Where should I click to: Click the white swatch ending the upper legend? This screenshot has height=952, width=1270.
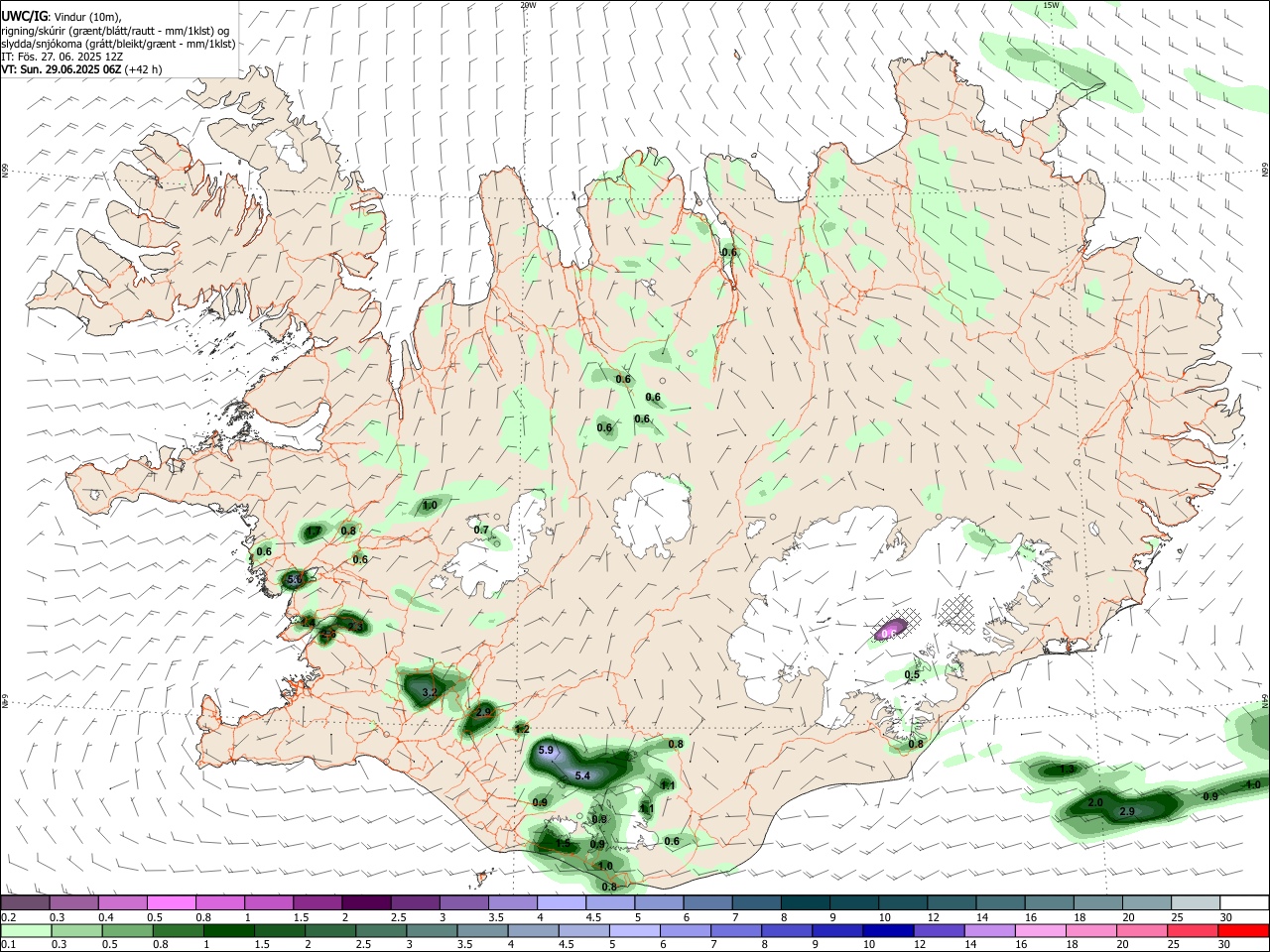[1244, 902]
